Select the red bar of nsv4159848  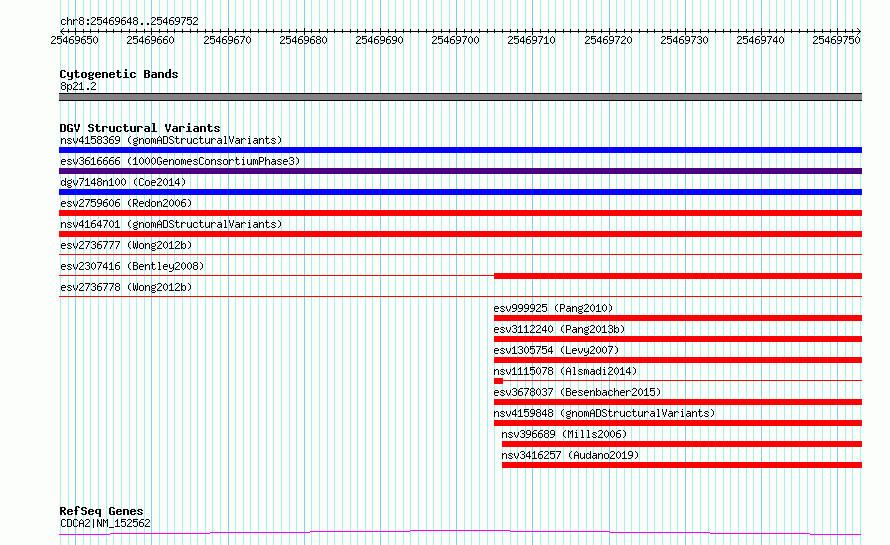678,423
